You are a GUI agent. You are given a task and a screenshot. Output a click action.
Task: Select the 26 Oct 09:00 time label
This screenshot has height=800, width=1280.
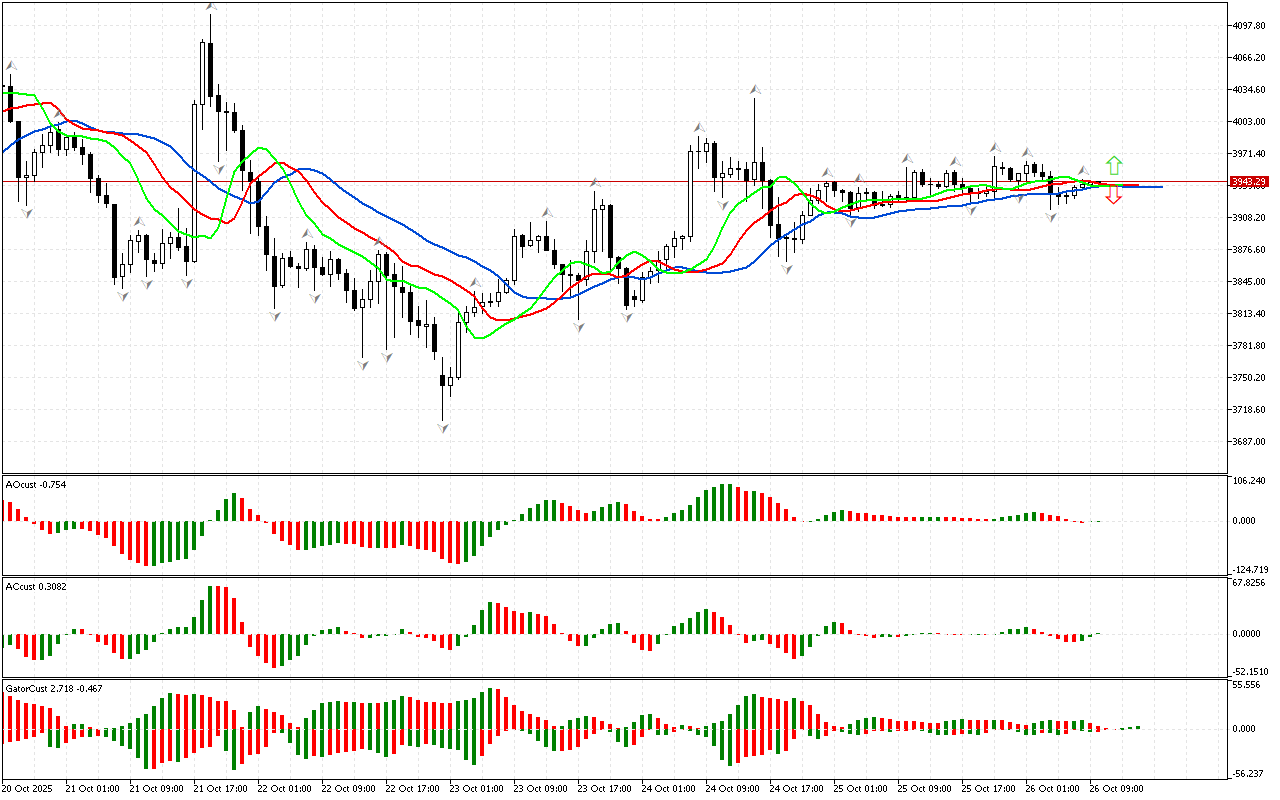pos(1116,789)
